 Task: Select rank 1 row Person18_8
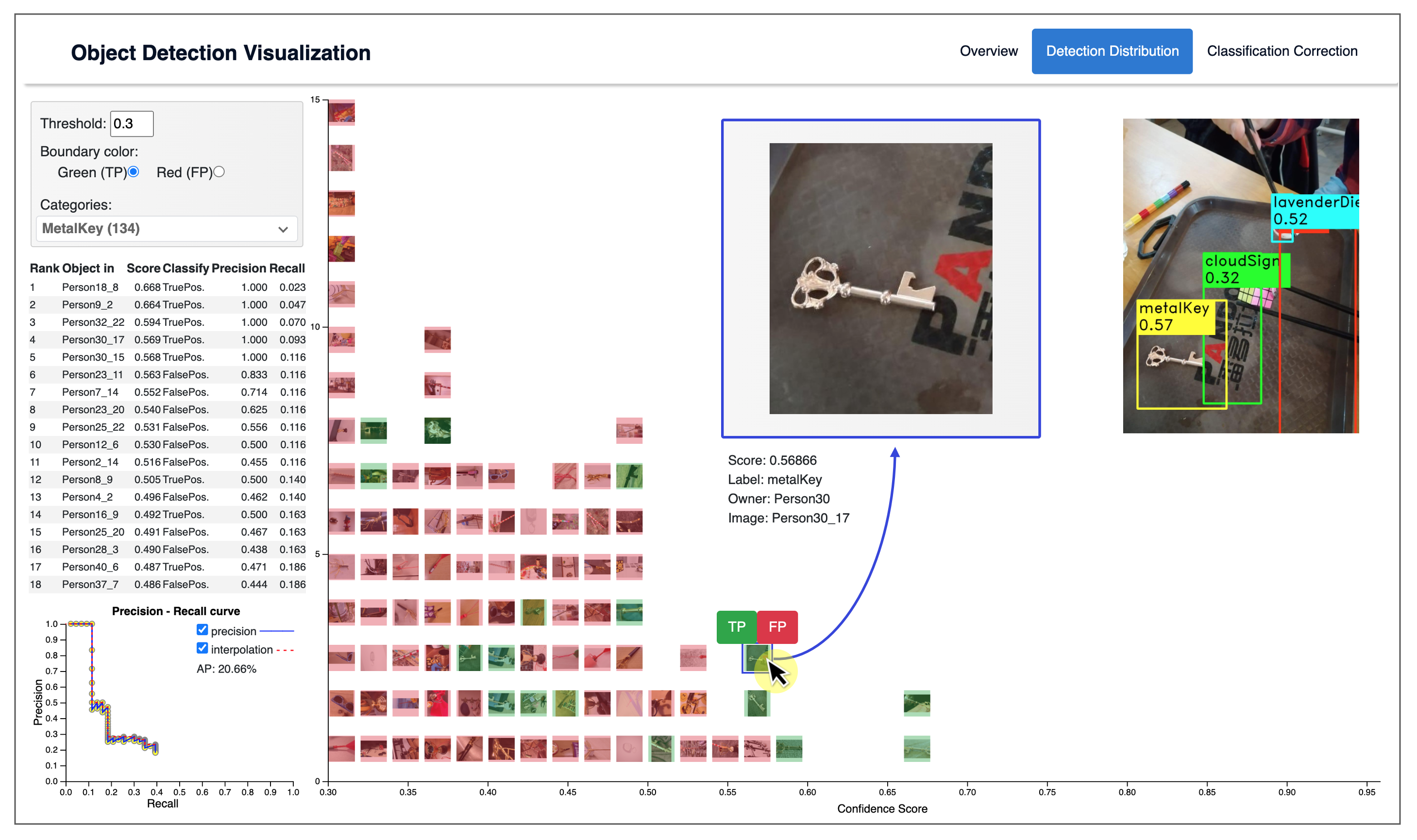pos(167,287)
